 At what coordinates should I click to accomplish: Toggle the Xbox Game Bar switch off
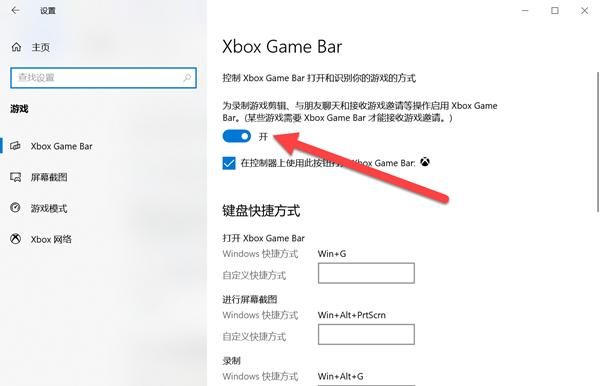click(x=236, y=136)
